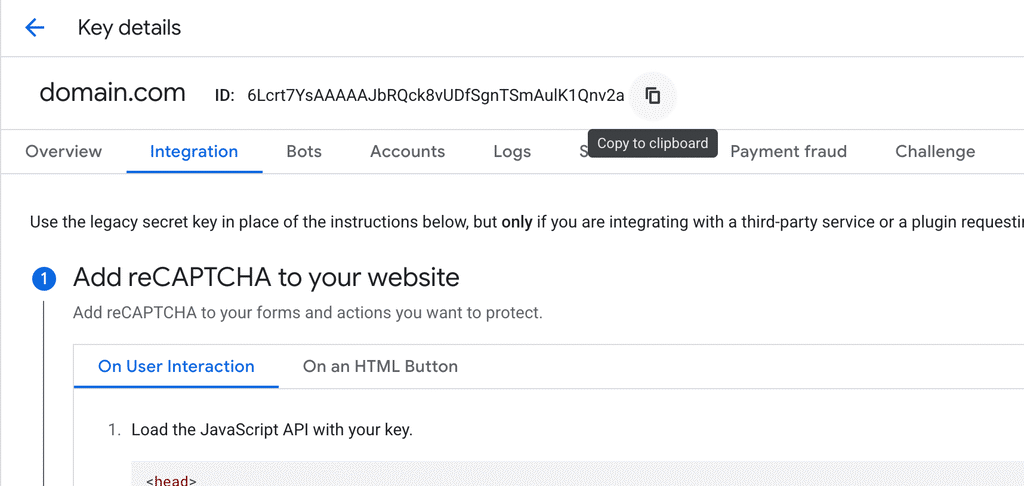Click the Key details page title

point(129,27)
